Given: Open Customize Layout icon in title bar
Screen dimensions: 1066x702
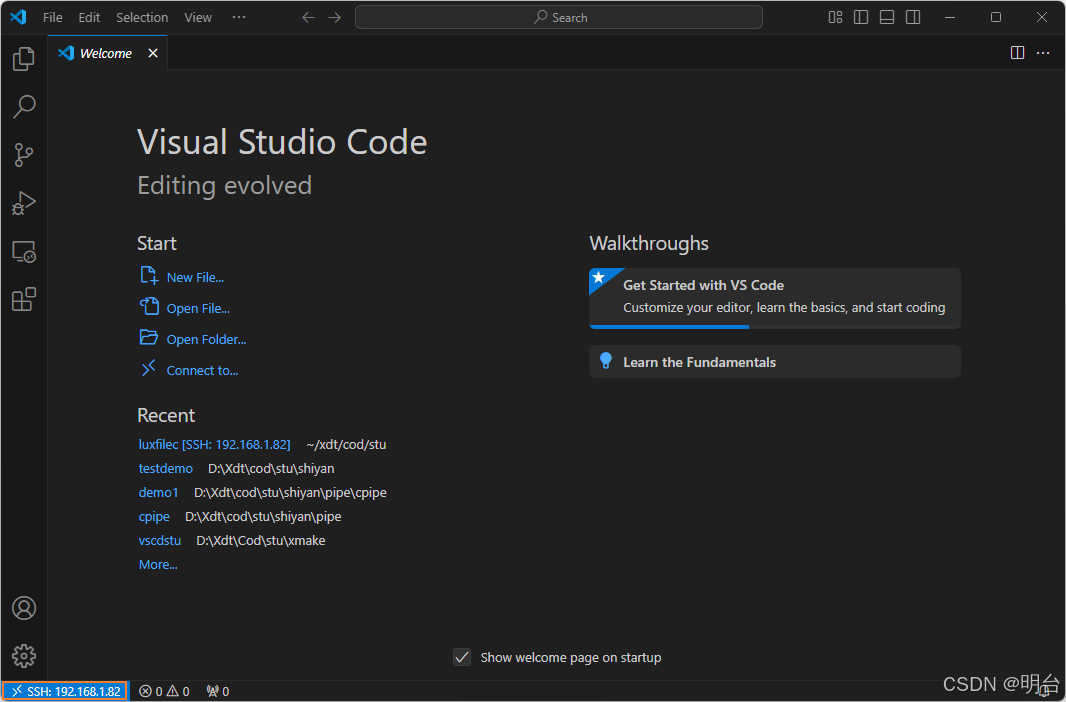Looking at the screenshot, I should pos(836,17).
